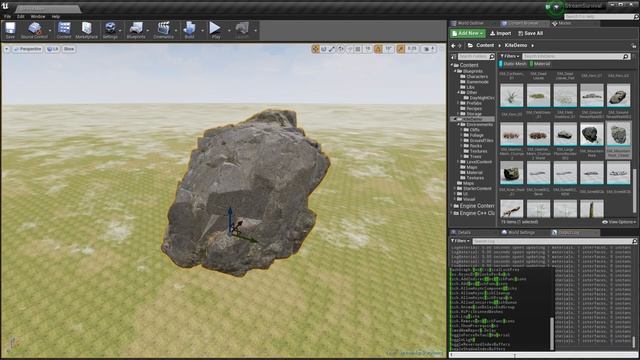Open the Marketplace from the toolbar

[x=87, y=30]
